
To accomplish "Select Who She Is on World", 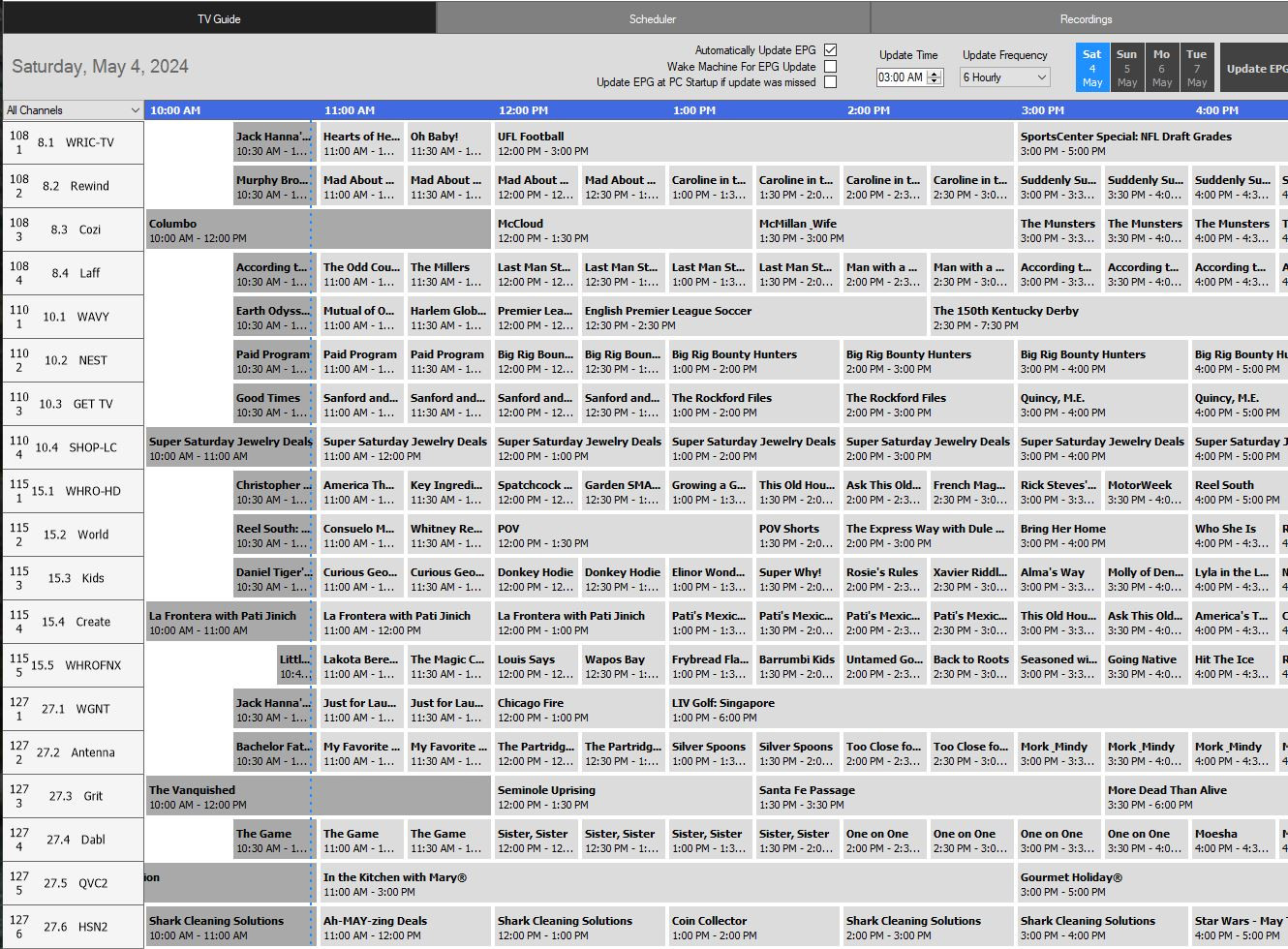I will click(x=1233, y=536).
